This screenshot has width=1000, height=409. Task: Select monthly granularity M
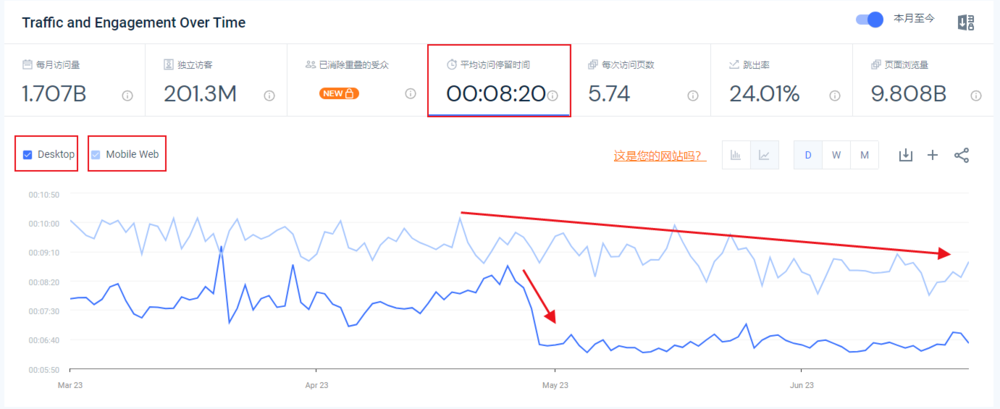click(x=864, y=155)
